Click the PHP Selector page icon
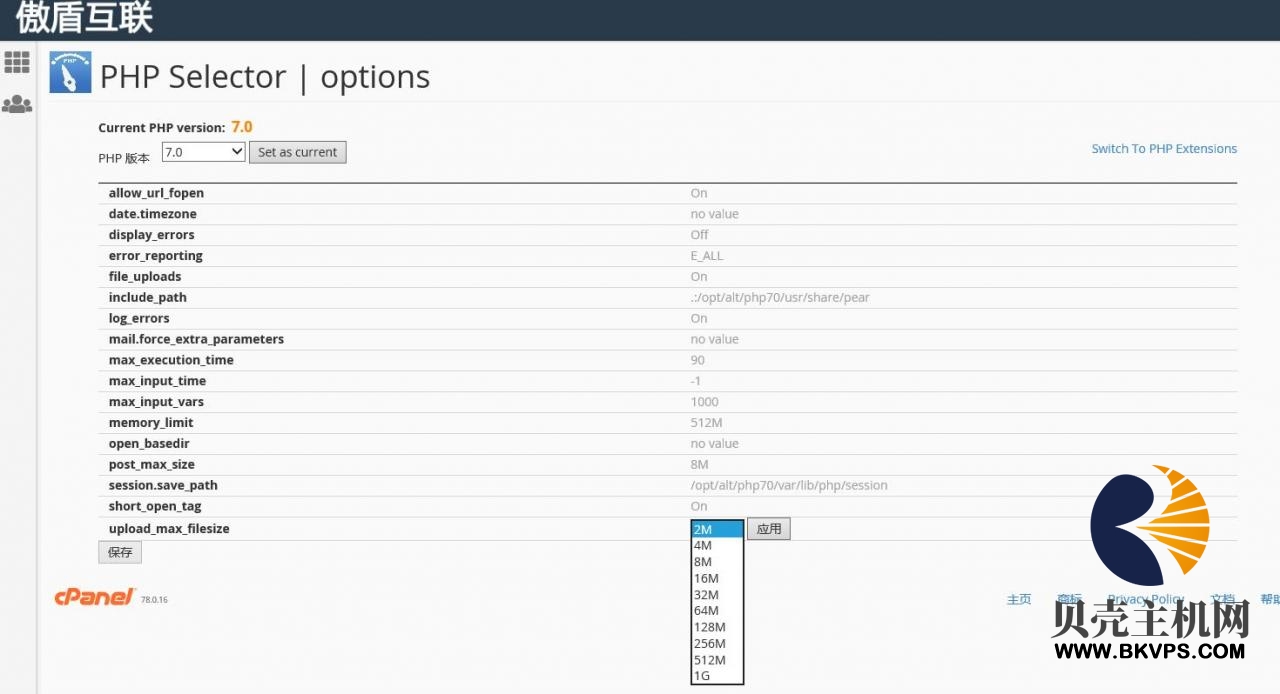This screenshot has height=694, width=1280. tap(70, 74)
